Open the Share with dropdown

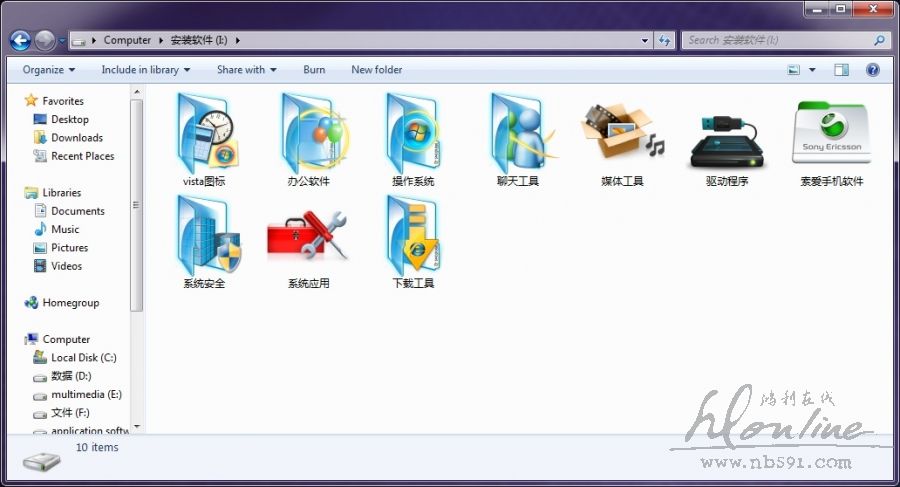[246, 70]
